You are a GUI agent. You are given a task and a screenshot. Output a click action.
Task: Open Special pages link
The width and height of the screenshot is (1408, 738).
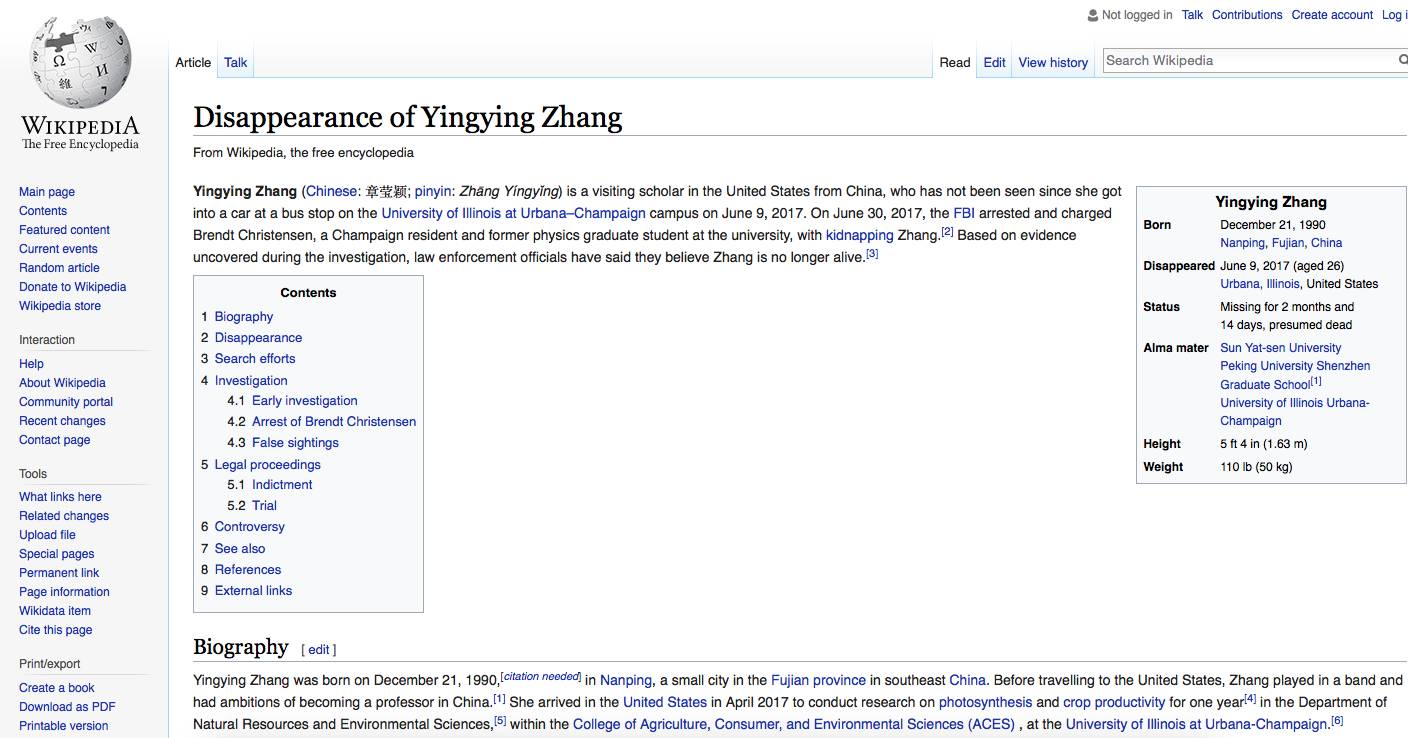point(56,554)
